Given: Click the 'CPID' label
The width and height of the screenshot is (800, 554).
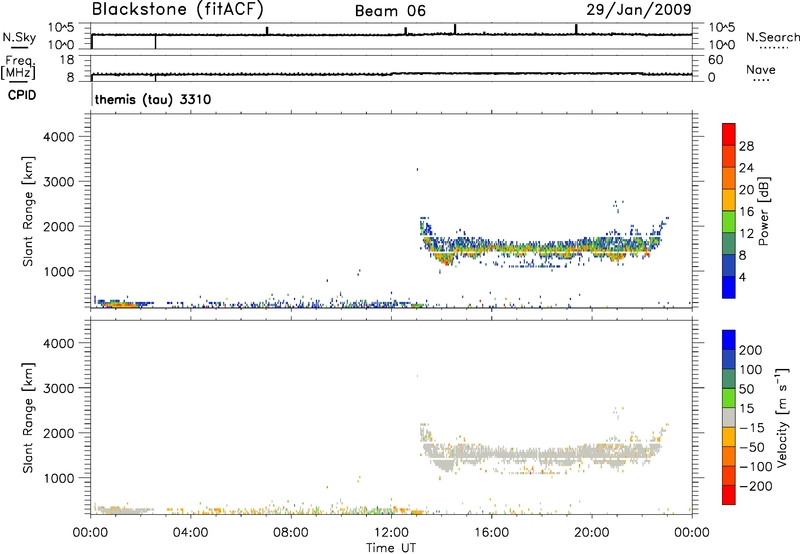Looking at the screenshot, I should 22,95.
